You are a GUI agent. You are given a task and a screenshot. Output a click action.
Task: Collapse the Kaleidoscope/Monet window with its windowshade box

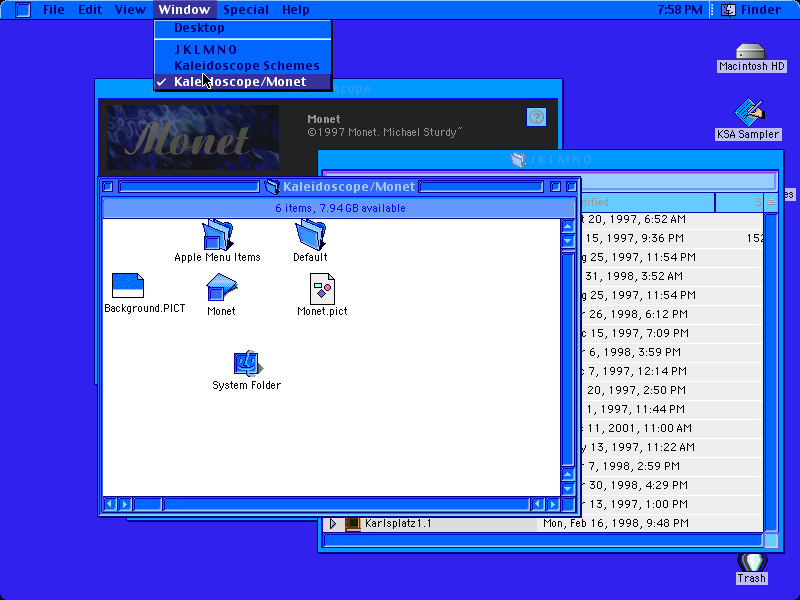[x=572, y=187]
